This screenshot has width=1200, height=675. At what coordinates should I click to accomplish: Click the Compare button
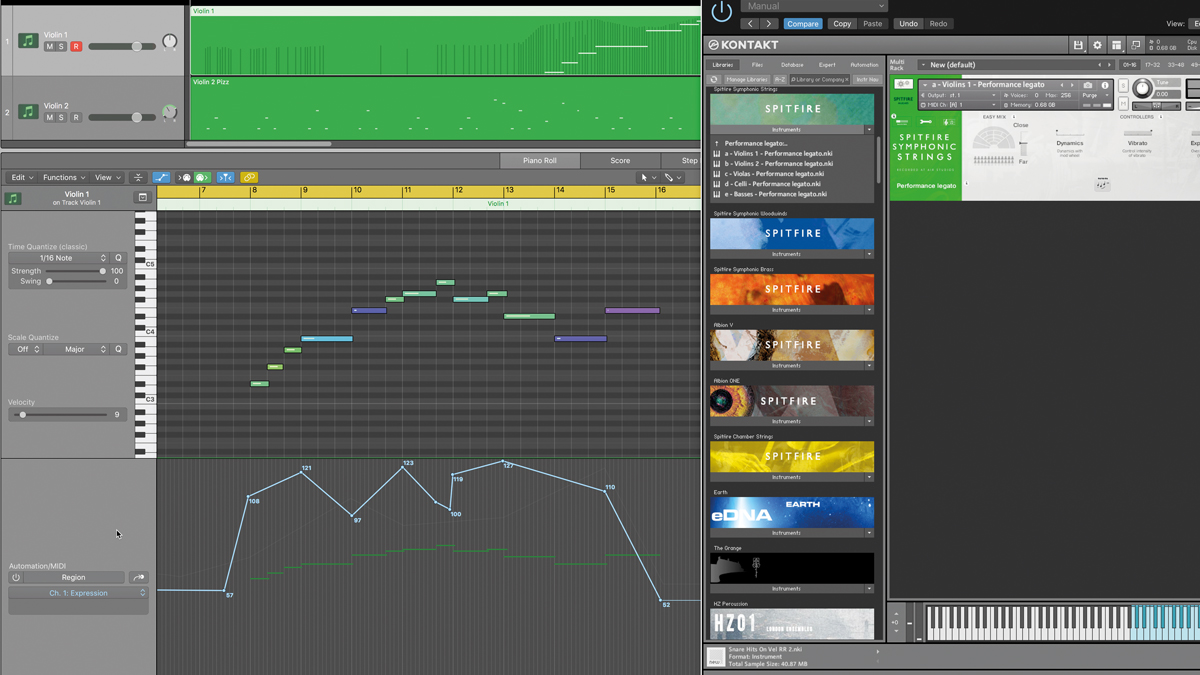[x=802, y=24]
